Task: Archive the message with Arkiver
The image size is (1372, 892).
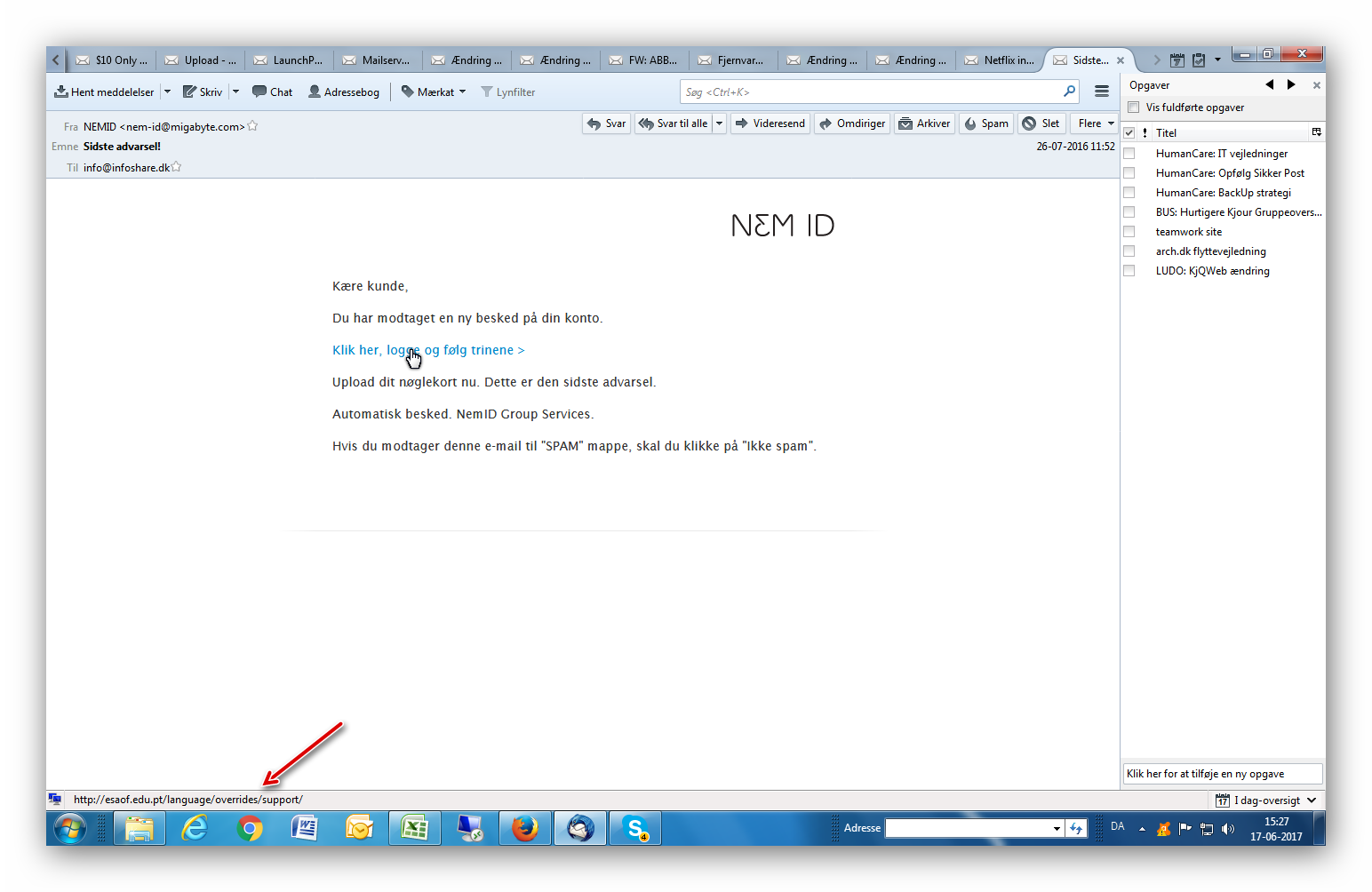Action: tap(924, 123)
